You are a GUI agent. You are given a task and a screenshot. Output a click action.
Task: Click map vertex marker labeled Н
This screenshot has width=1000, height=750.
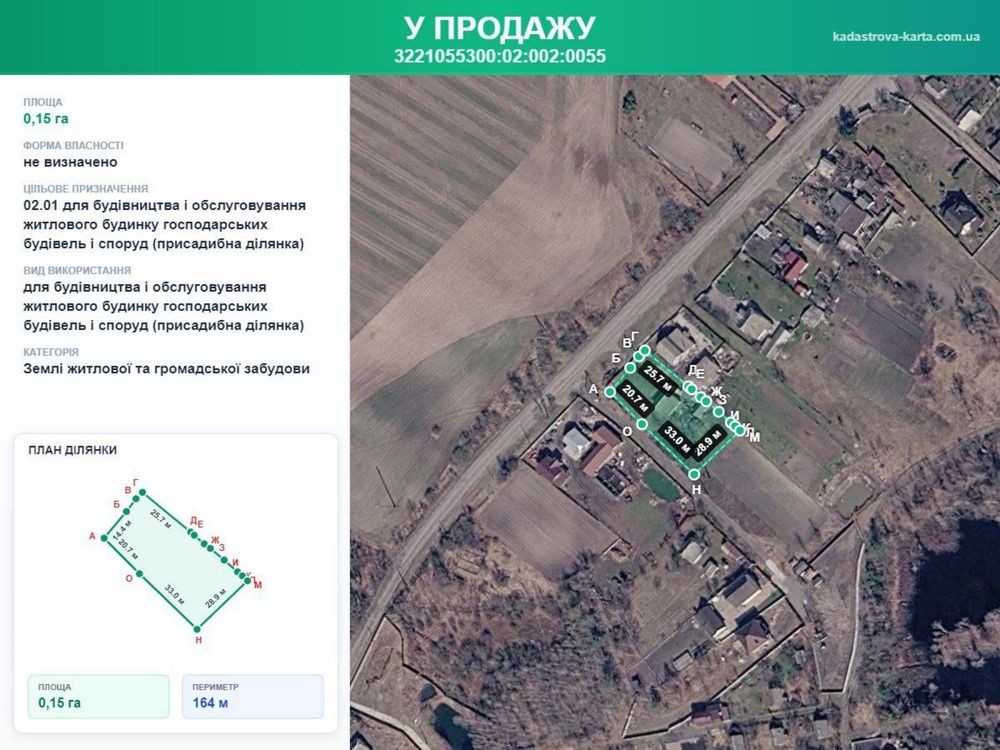(x=695, y=474)
